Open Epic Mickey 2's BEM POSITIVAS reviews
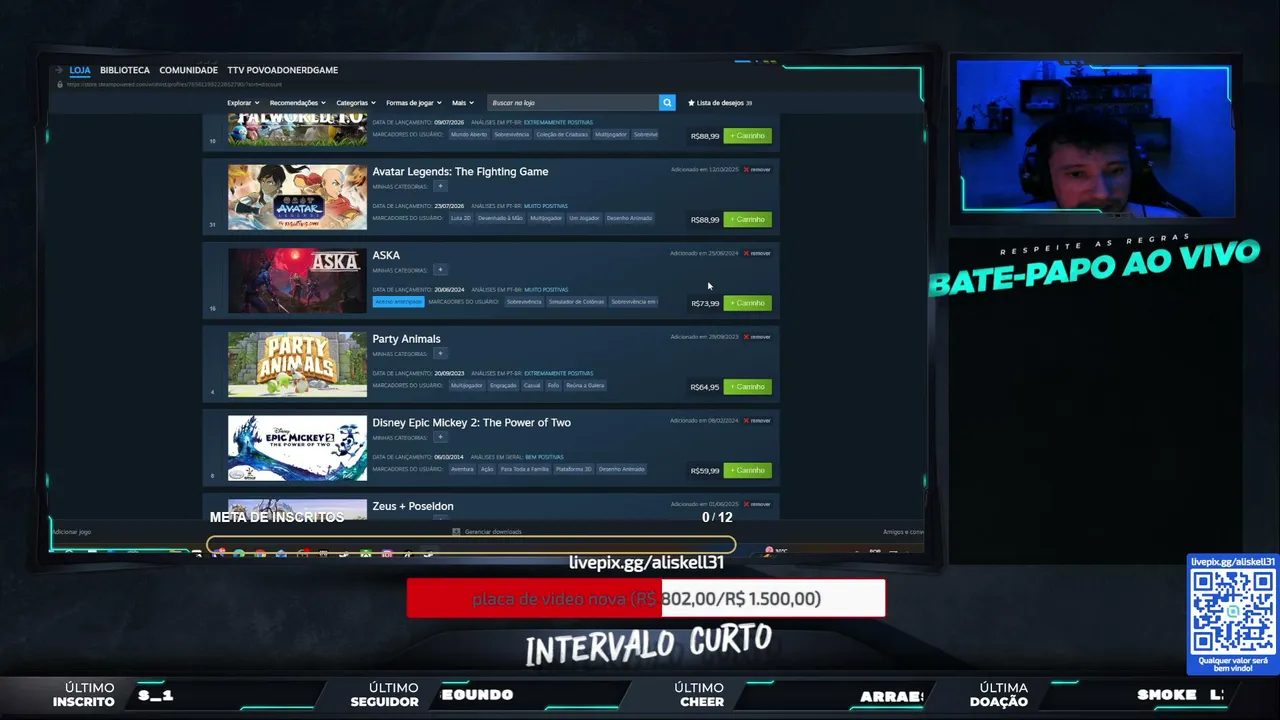The height and width of the screenshot is (720, 1280). tap(544, 457)
